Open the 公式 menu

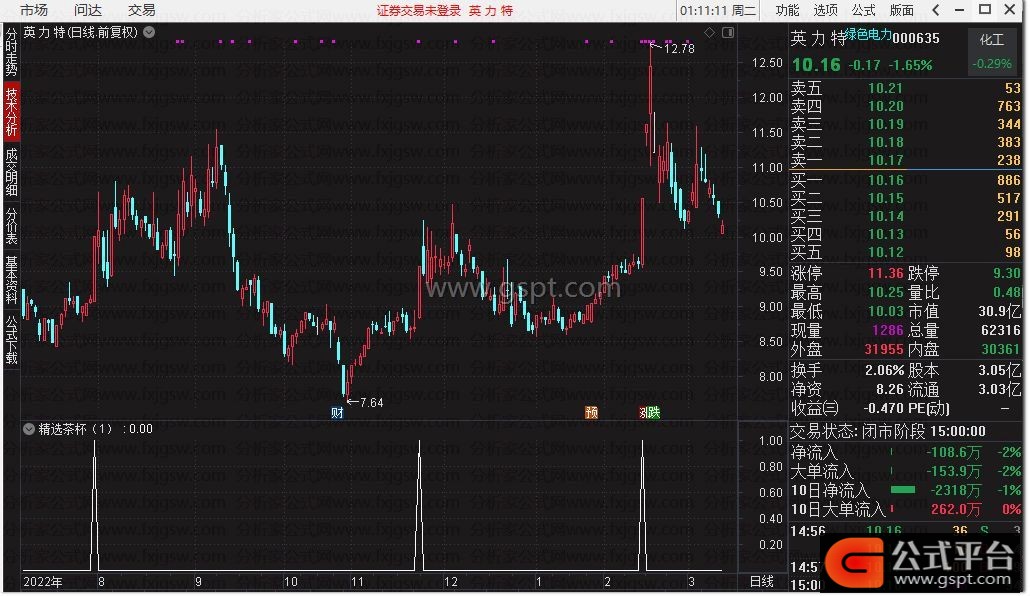click(x=863, y=10)
